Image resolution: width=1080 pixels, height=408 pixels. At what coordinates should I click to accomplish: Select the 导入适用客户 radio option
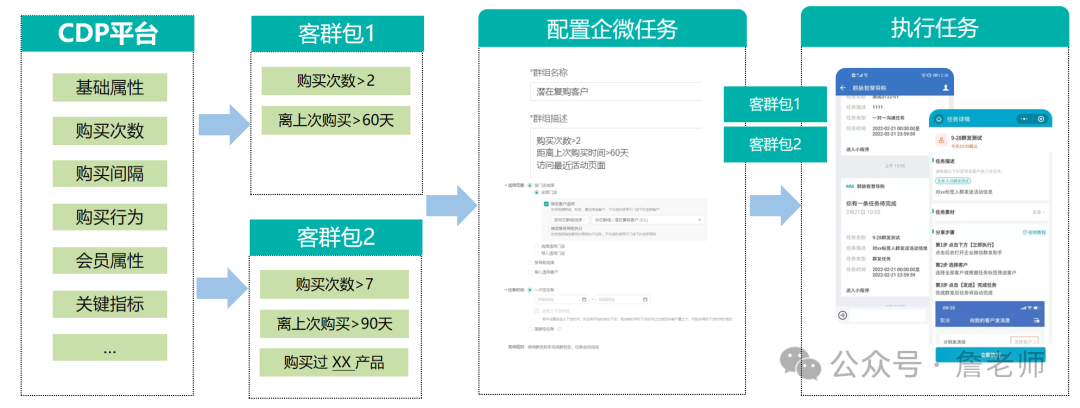pyautogui.click(x=530, y=272)
